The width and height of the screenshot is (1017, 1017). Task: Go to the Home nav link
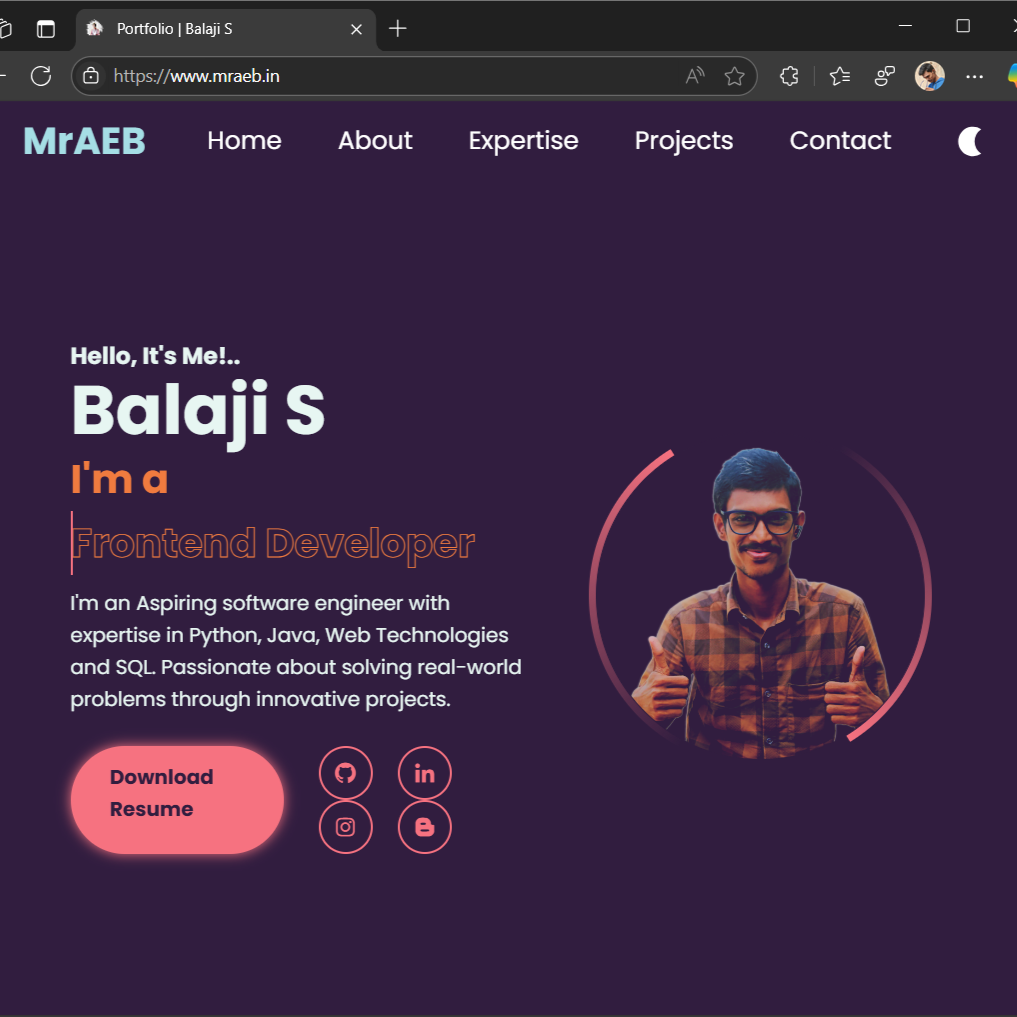tap(244, 141)
